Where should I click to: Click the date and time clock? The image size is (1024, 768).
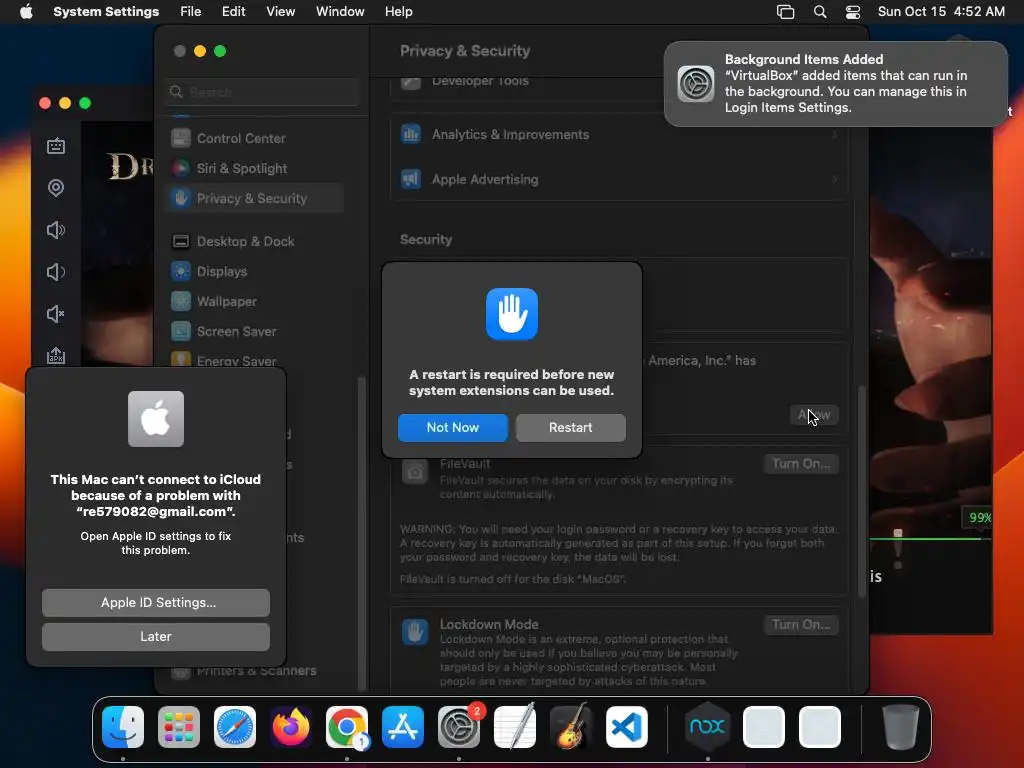(x=941, y=12)
